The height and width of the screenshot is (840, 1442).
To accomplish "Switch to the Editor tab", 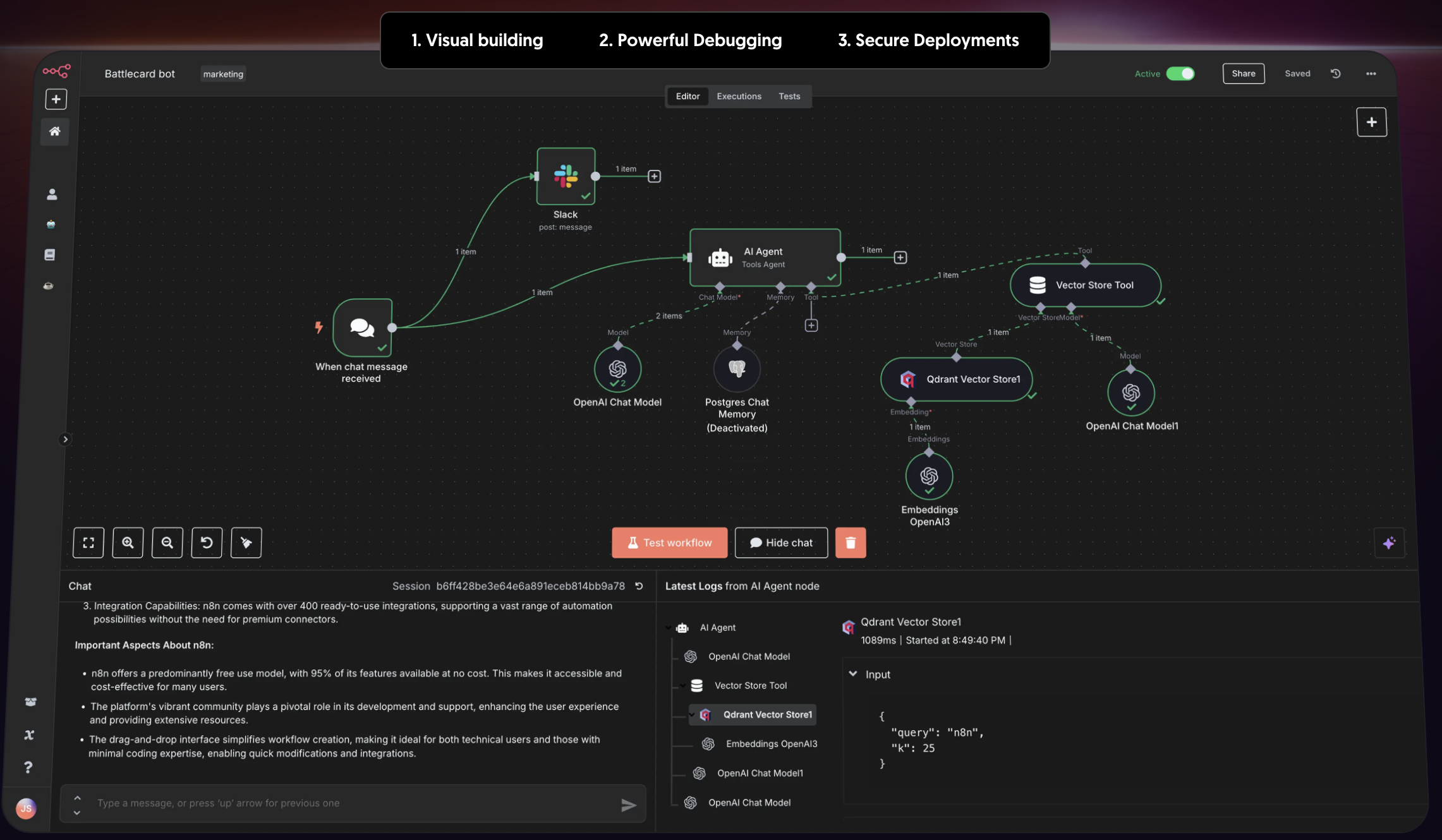I will click(x=688, y=96).
